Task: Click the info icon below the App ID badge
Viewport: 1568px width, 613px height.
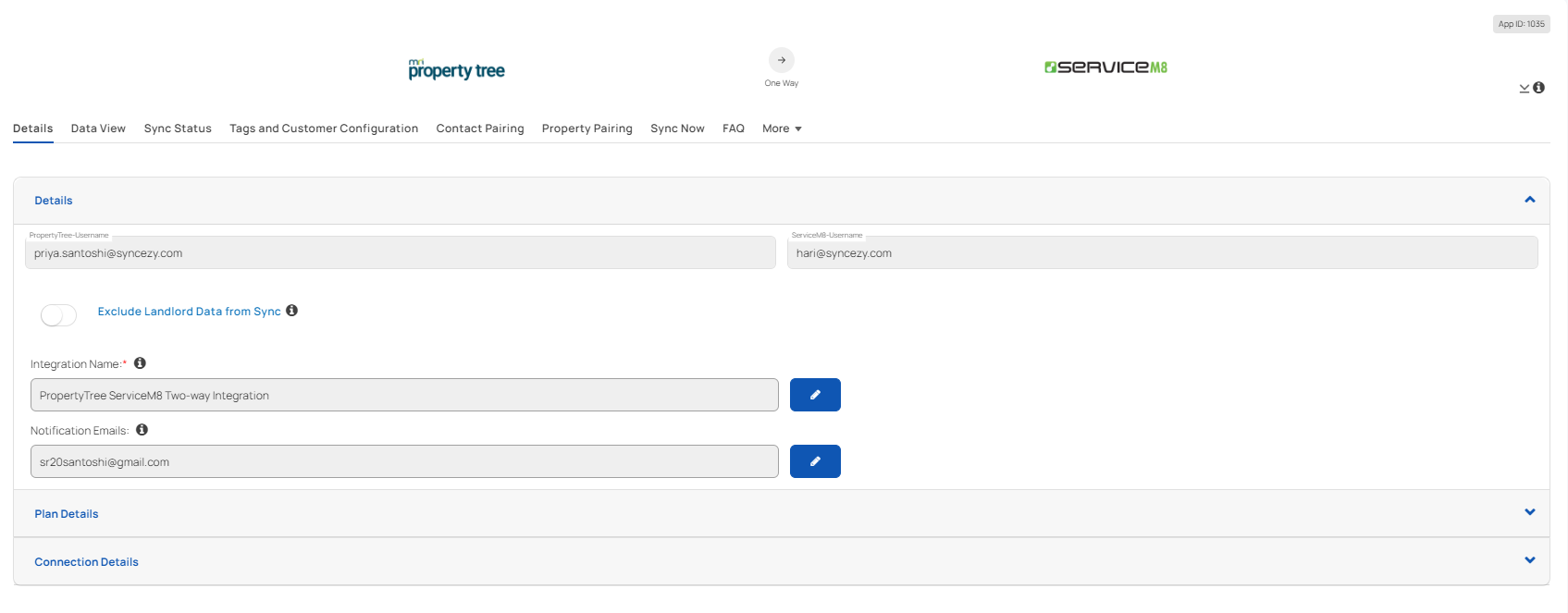Action: (1538, 88)
